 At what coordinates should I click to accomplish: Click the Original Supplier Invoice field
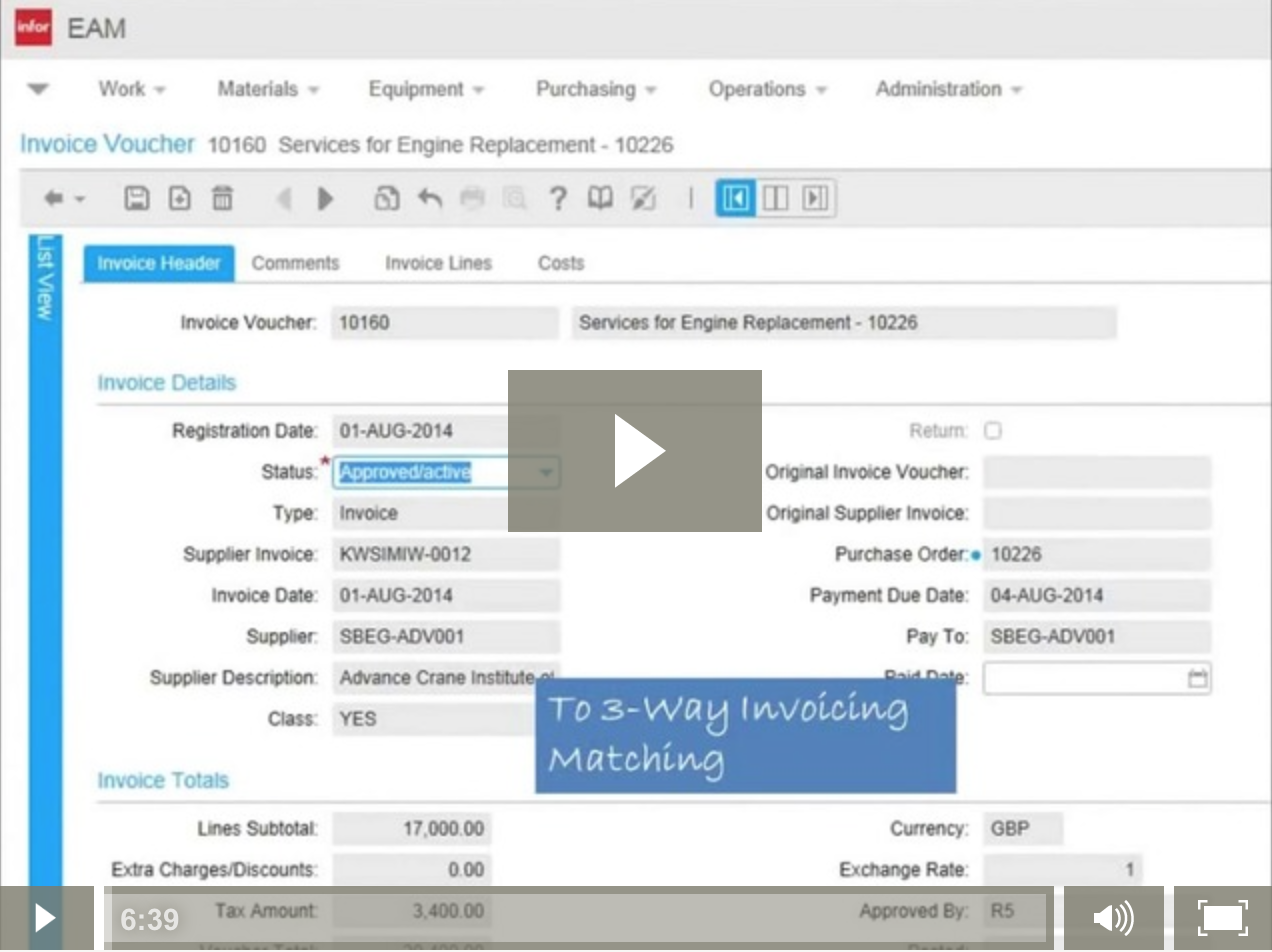(x=1097, y=513)
